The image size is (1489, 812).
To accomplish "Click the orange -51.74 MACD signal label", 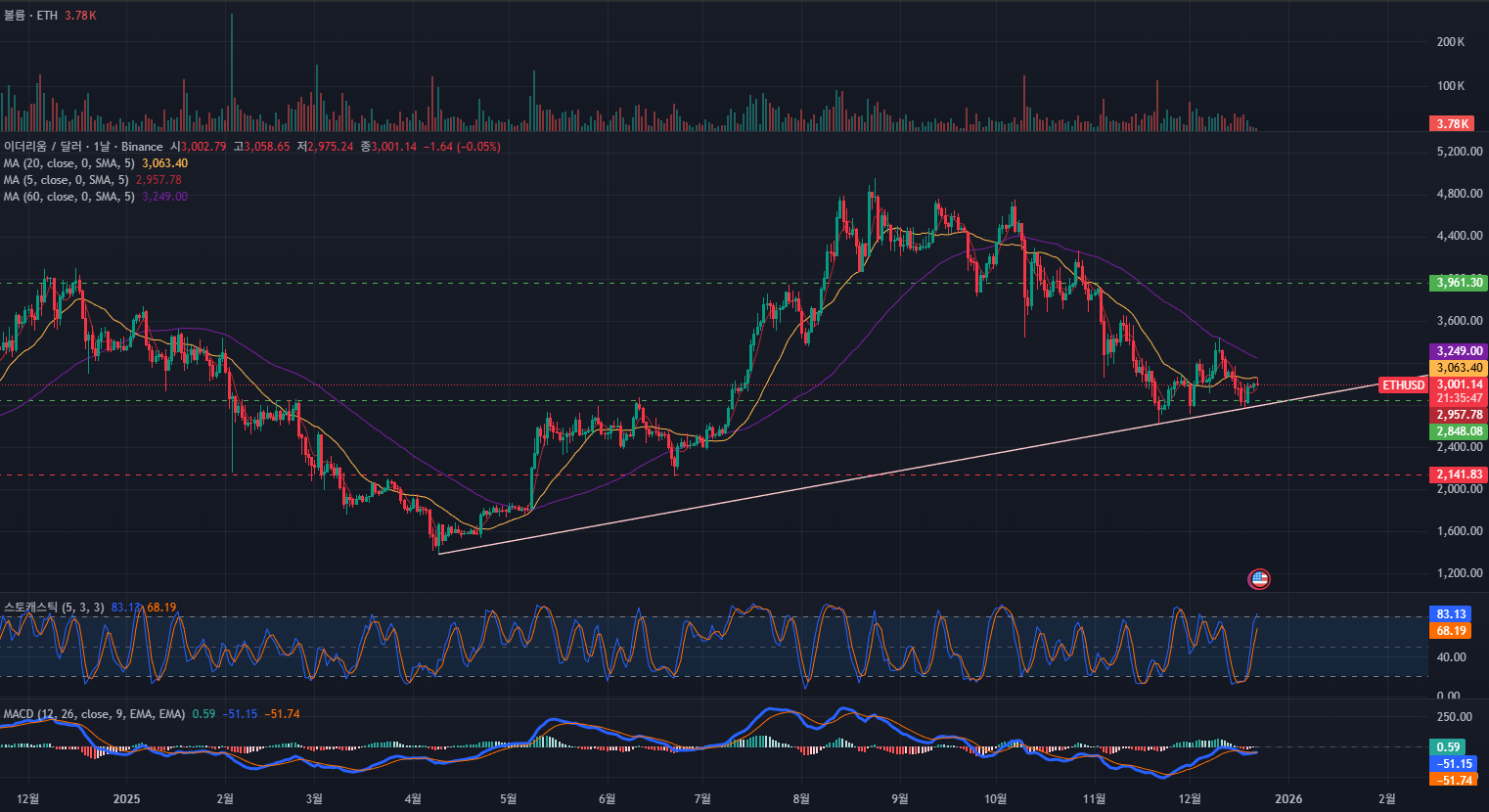I will tap(1453, 780).
